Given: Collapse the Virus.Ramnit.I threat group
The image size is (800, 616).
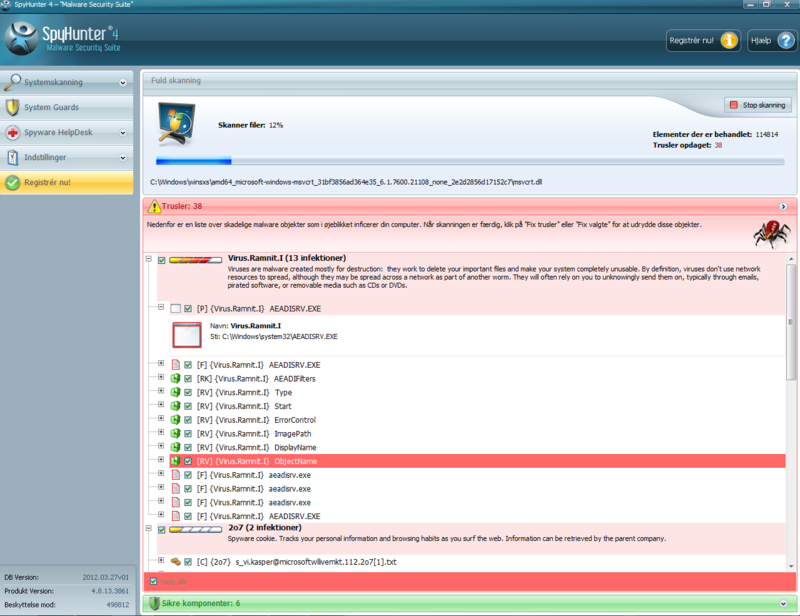Looking at the screenshot, I should coord(148,259).
